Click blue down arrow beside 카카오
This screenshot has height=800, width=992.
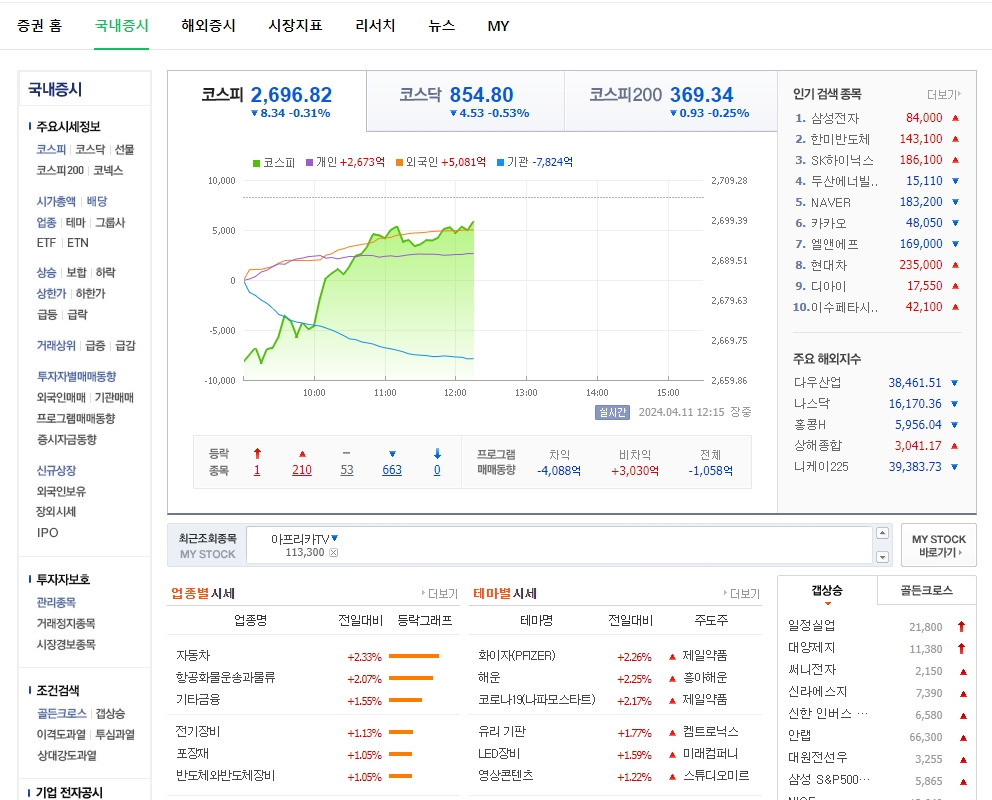(955, 223)
